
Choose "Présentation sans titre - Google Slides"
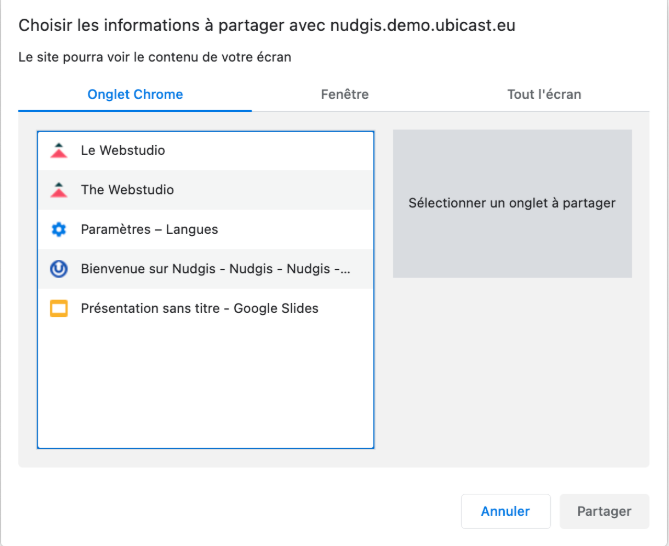click(x=206, y=308)
